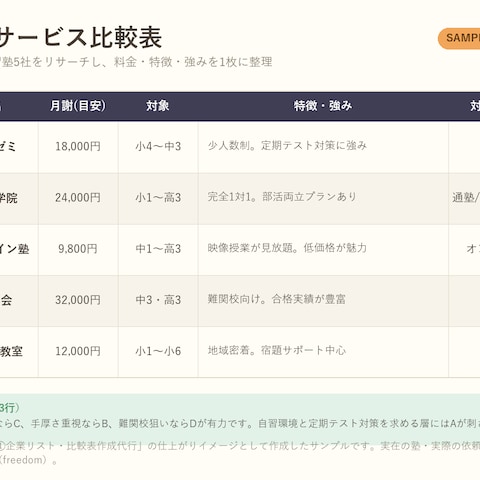Select the 月謝(目安) column header
Image resolution: width=480 pixels, height=480 pixels.
click(78, 106)
